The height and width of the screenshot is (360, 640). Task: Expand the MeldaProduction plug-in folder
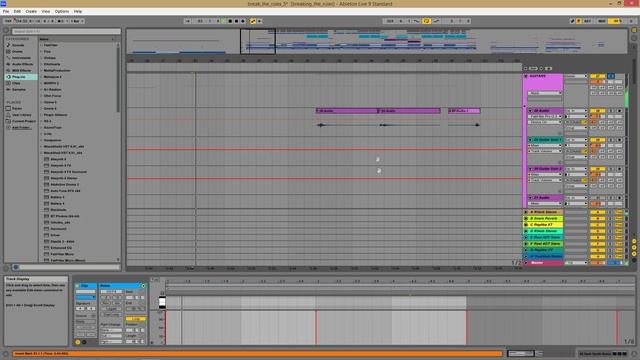(x=41, y=70)
